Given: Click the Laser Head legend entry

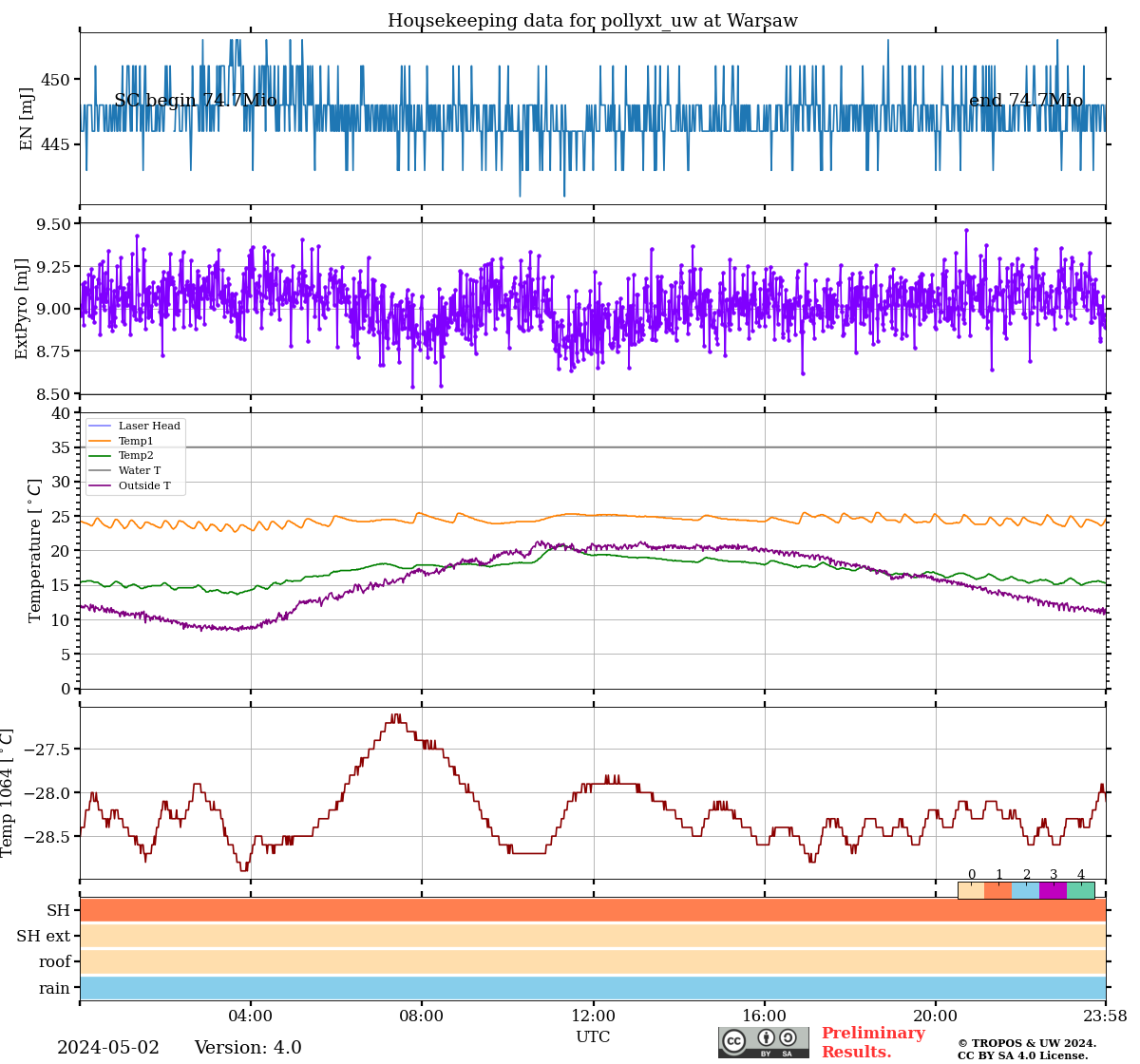Looking at the screenshot, I should pos(134,426).
